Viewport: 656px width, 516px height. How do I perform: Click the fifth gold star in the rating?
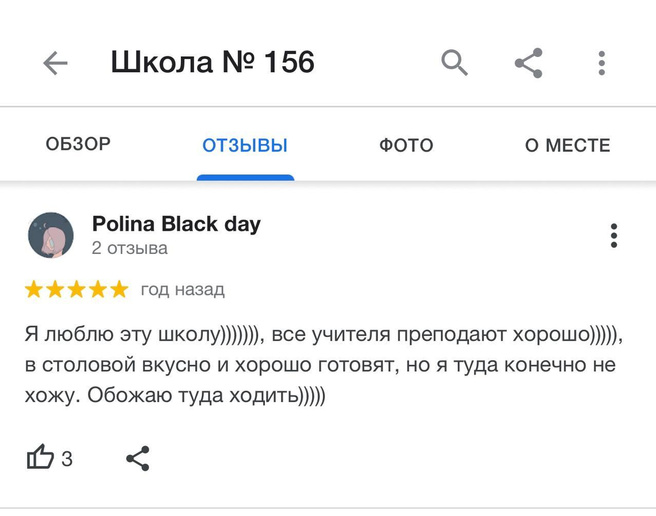(119, 290)
